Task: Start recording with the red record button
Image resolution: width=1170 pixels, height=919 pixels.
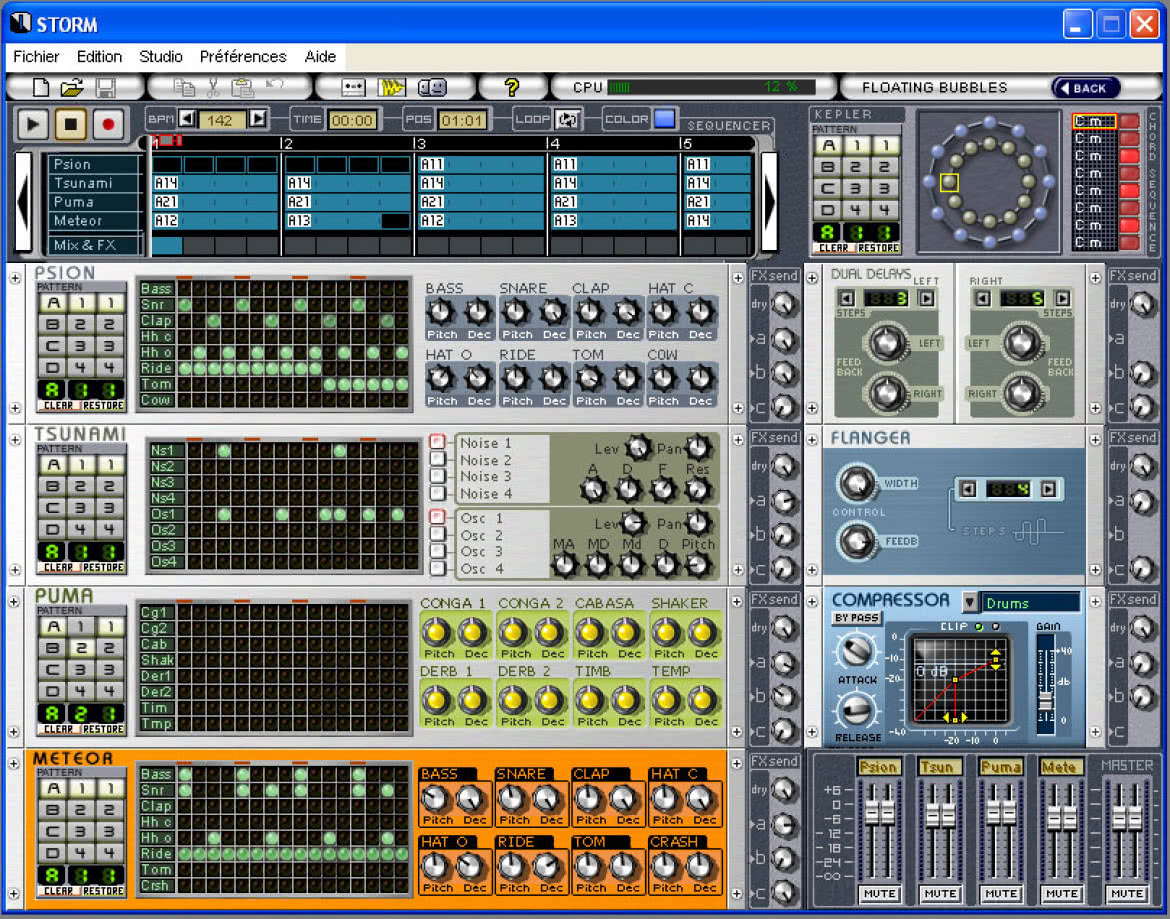Action: [x=107, y=124]
